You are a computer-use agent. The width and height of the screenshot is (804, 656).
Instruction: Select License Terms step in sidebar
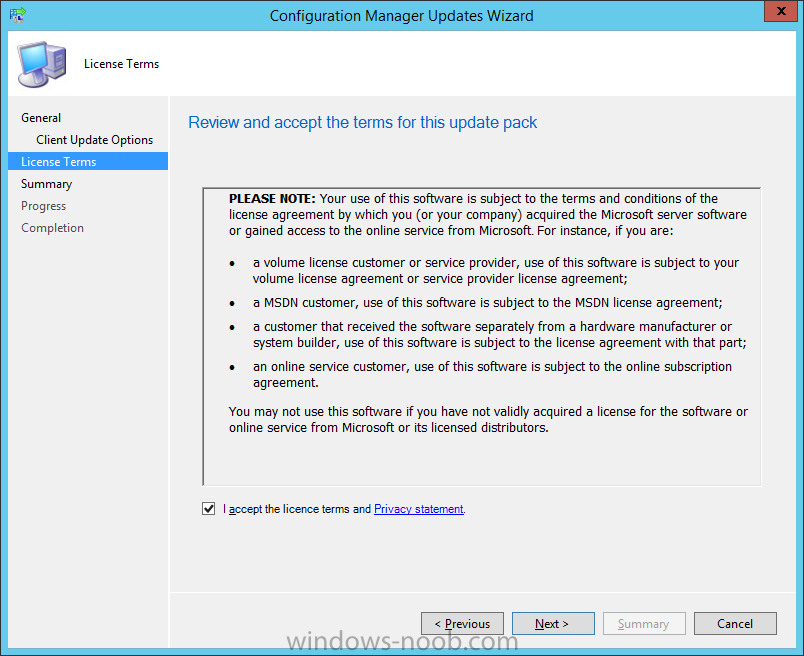[88, 162]
